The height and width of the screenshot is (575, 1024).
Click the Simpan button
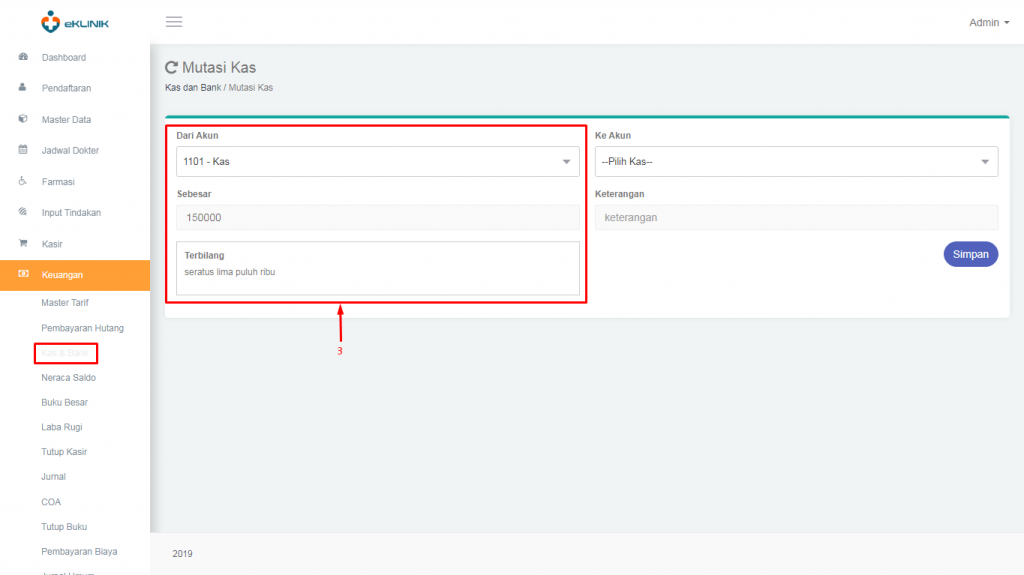[970, 254]
